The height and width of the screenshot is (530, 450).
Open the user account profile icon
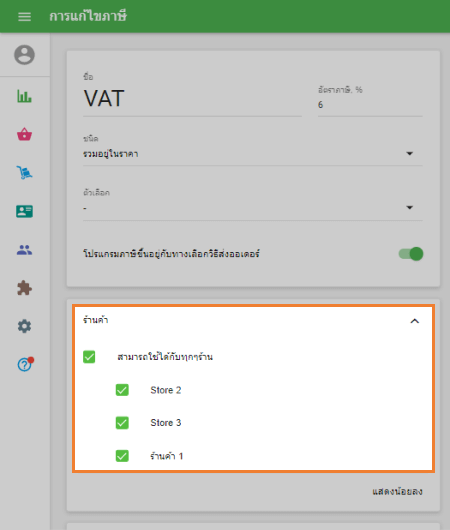tap(24, 55)
